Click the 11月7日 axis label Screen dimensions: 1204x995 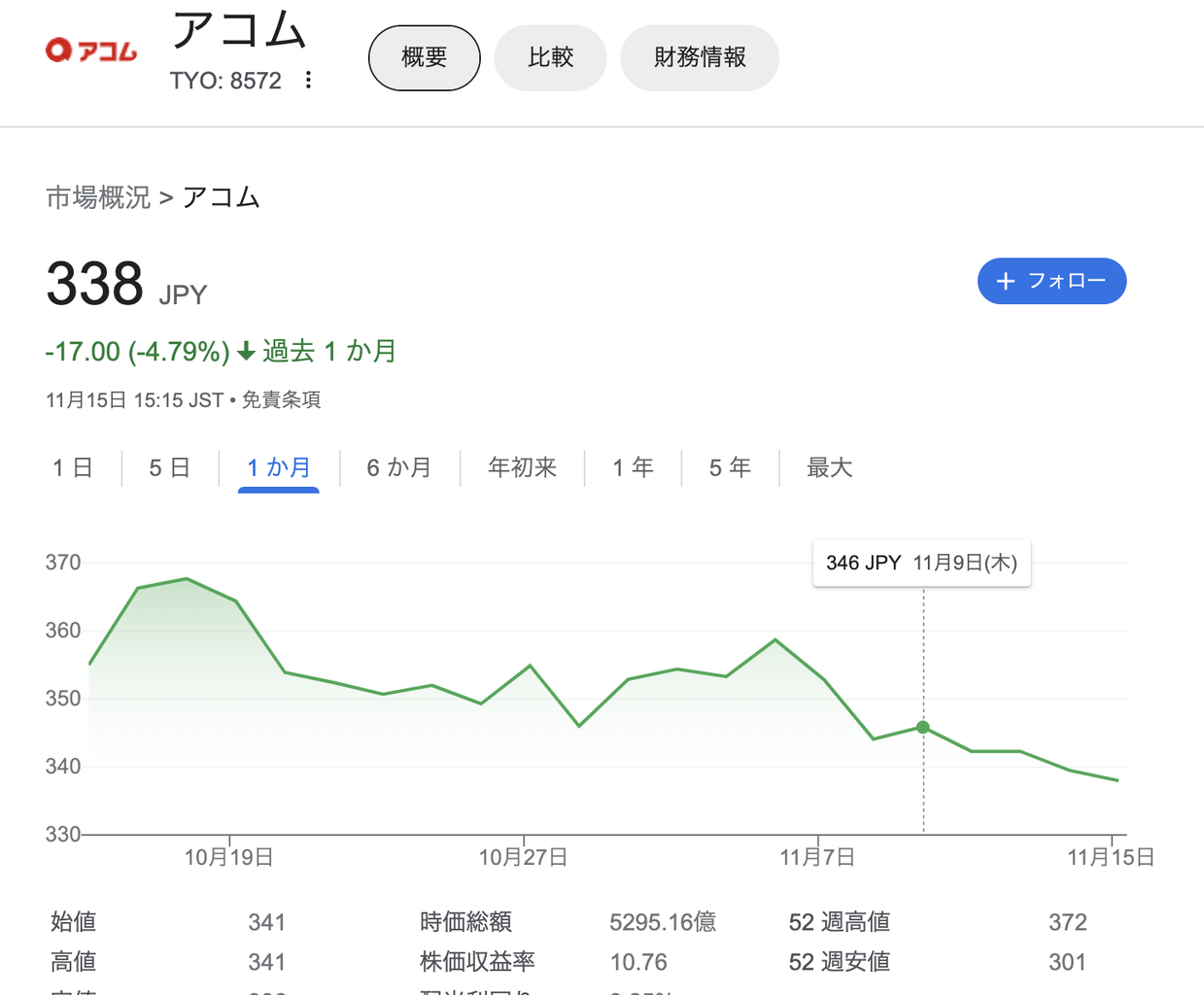coord(817,857)
